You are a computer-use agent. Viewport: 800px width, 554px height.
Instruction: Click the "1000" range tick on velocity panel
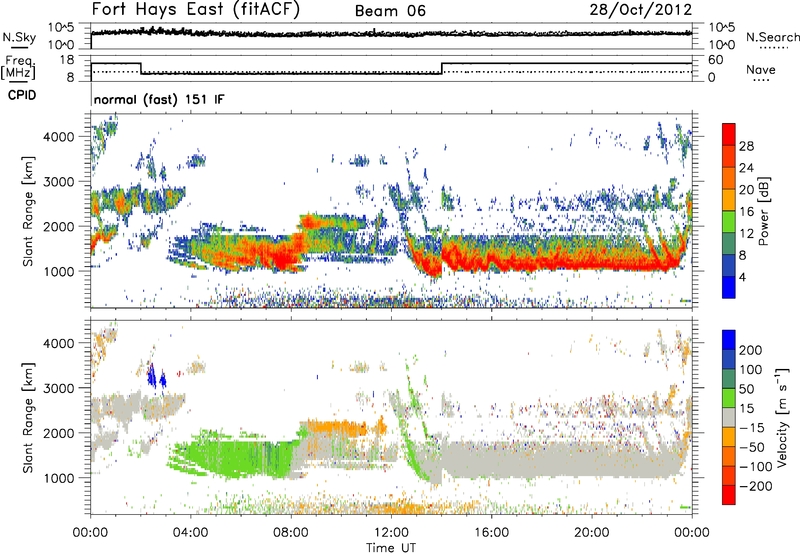pyautogui.click(x=58, y=479)
